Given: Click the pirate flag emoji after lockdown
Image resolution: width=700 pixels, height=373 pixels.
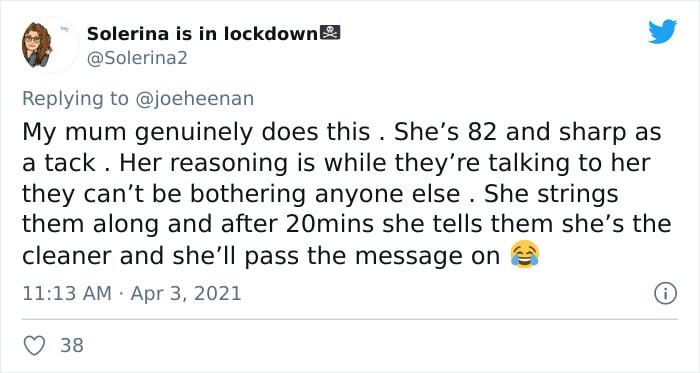Looking at the screenshot, I should point(330,33).
